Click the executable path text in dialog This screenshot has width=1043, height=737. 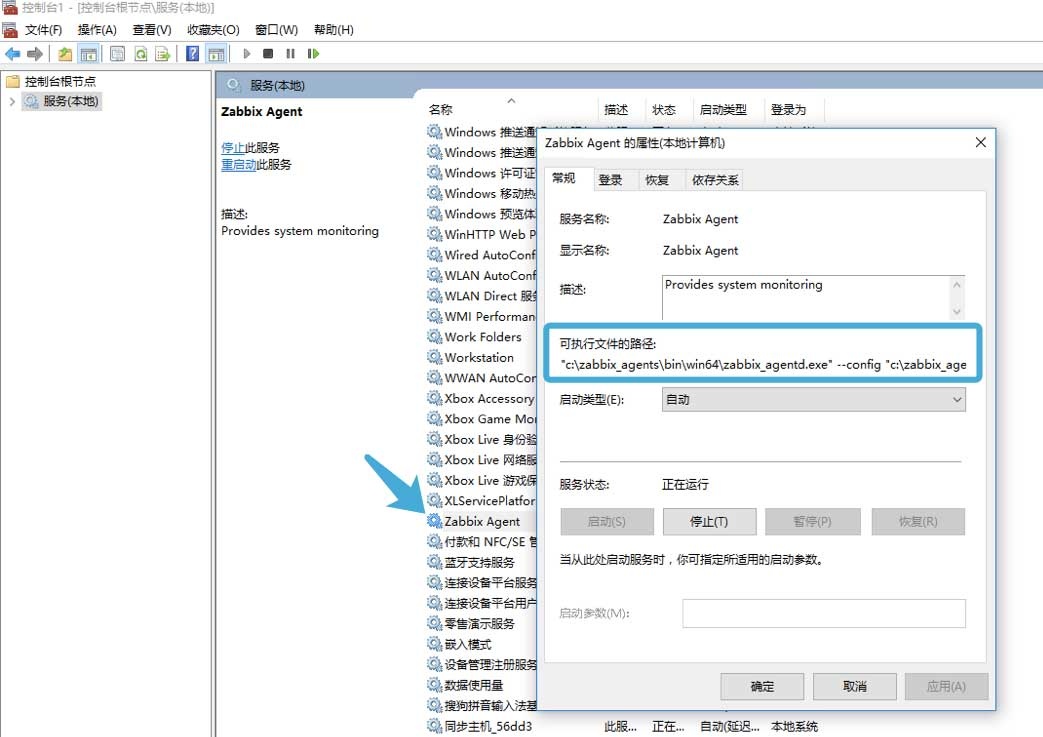tap(764, 365)
